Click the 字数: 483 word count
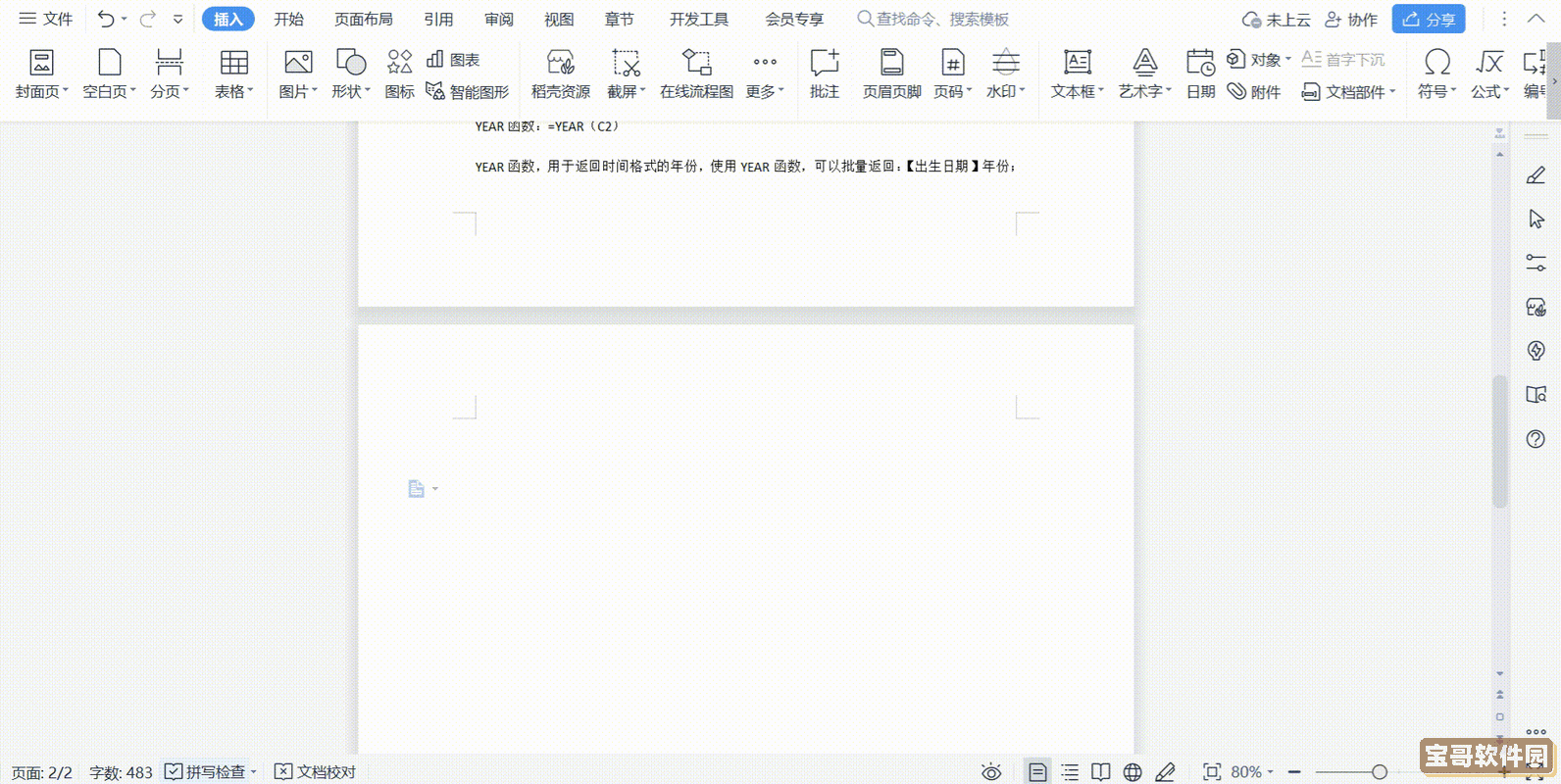The width and height of the screenshot is (1561, 784). pyautogui.click(x=121, y=772)
